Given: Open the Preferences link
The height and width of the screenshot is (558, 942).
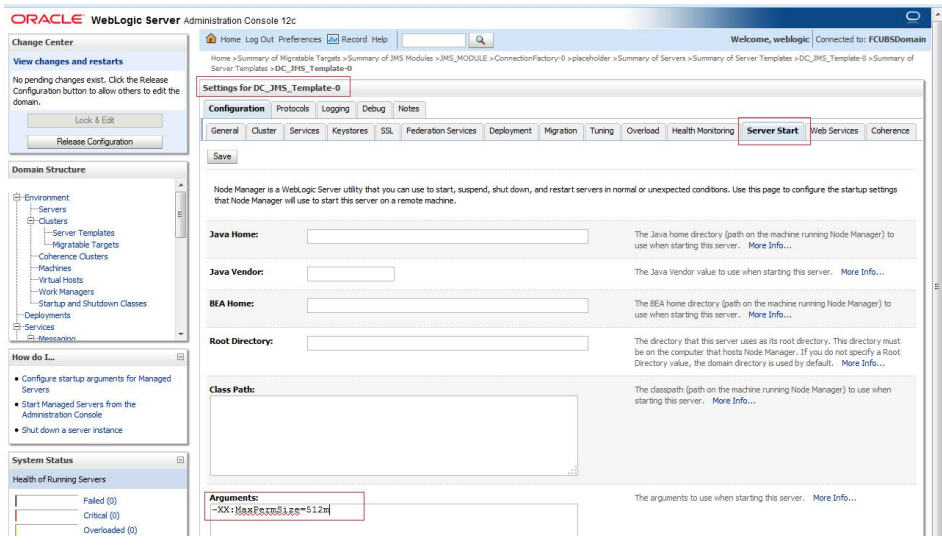Looking at the screenshot, I should pyautogui.click(x=300, y=39).
